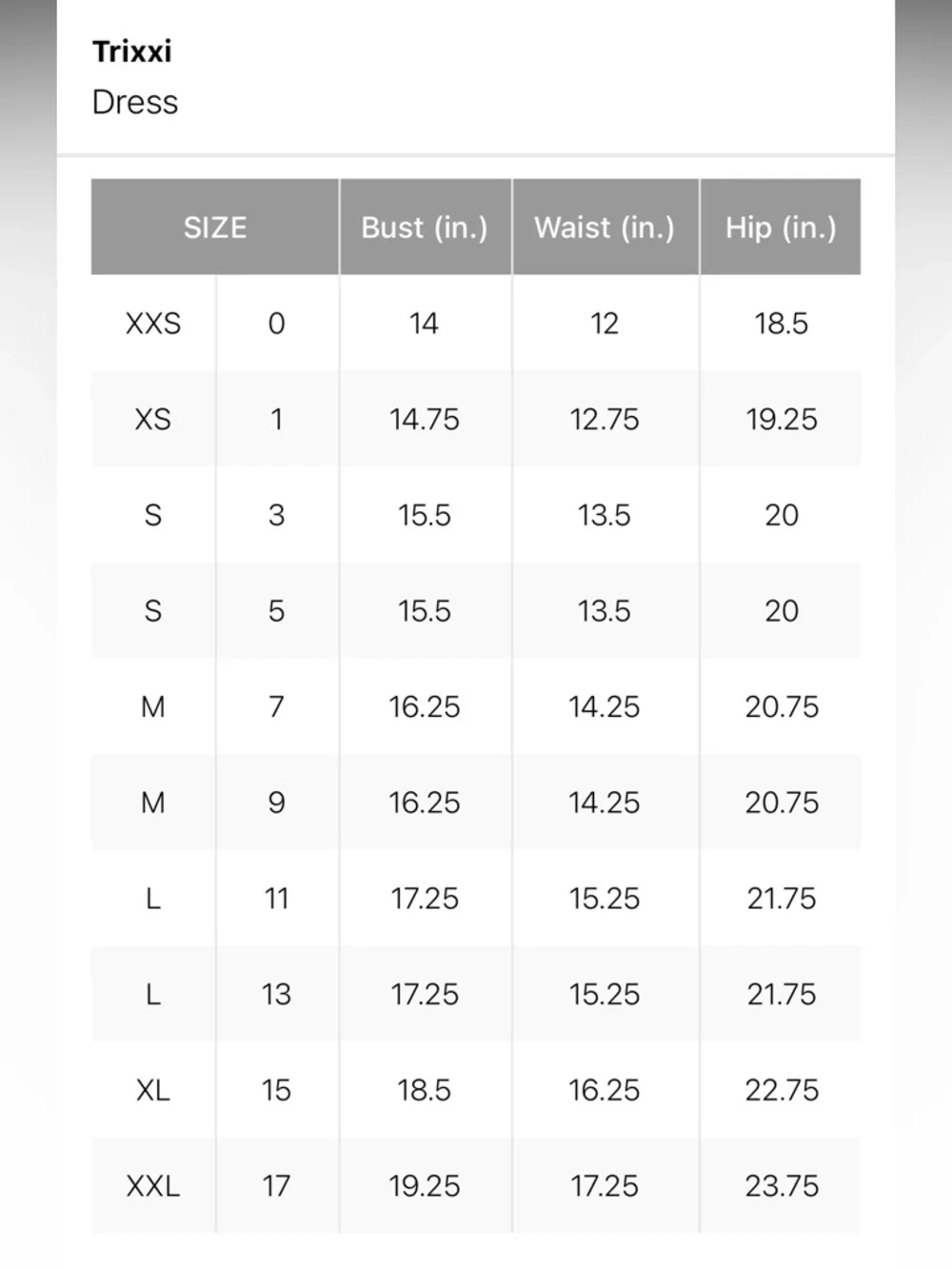Image resolution: width=952 pixels, height=1269 pixels.
Task: Click the SIZE column header
Action: (215, 228)
